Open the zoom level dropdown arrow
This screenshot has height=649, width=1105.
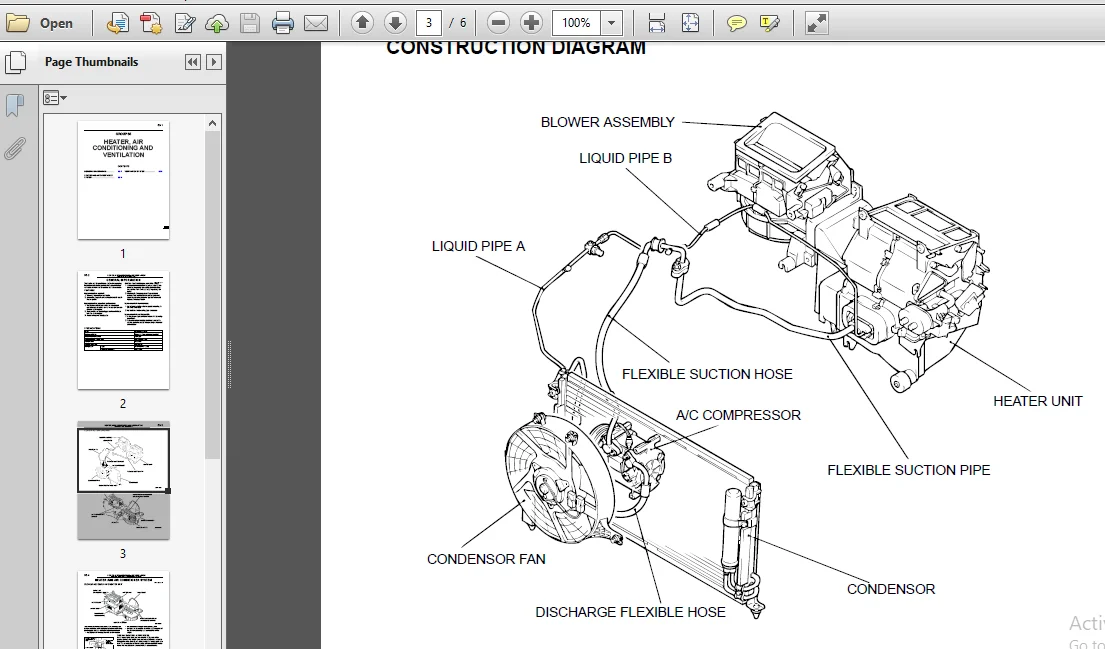click(x=612, y=23)
